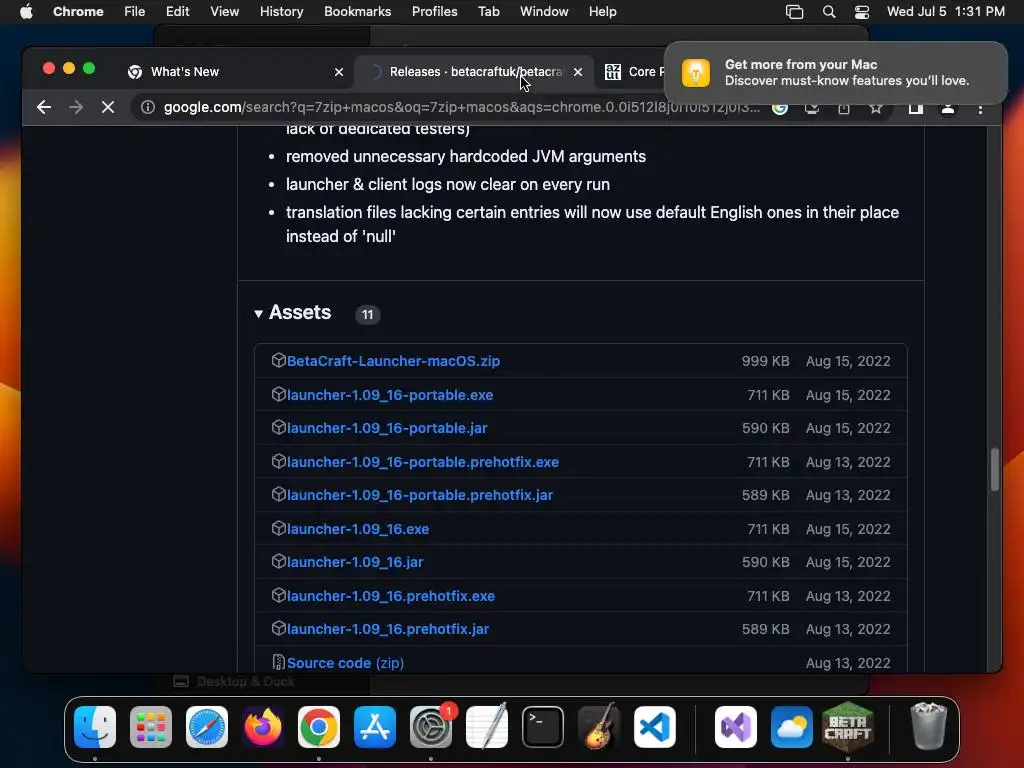
Task: Bookmark this page with the star icon
Action: click(x=876, y=108)
